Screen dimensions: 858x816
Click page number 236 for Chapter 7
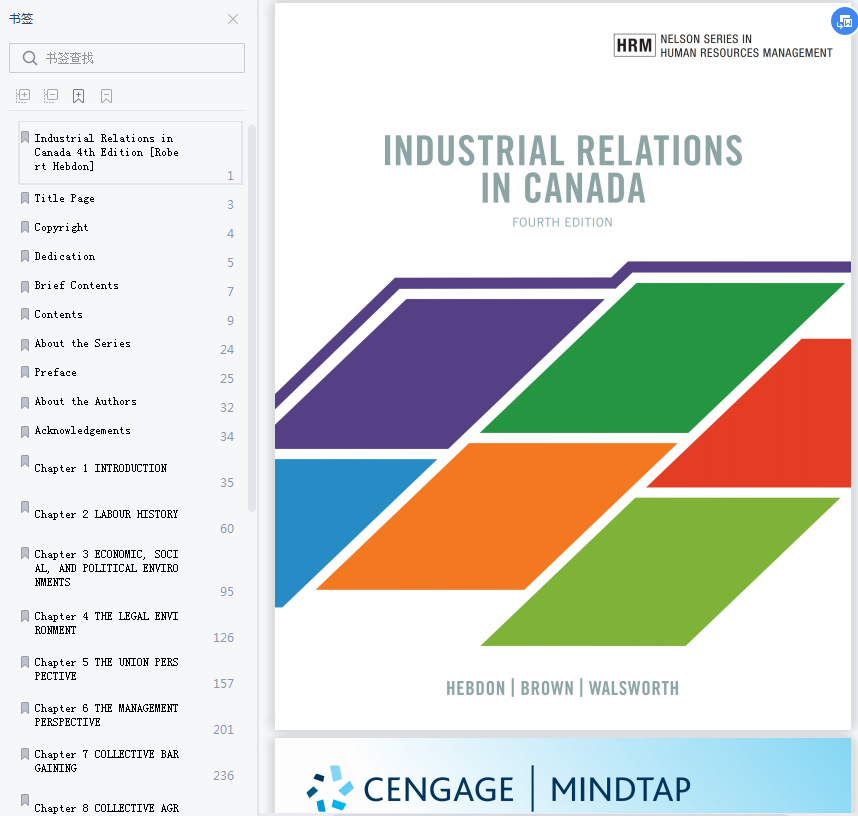(x=223, y=776)
